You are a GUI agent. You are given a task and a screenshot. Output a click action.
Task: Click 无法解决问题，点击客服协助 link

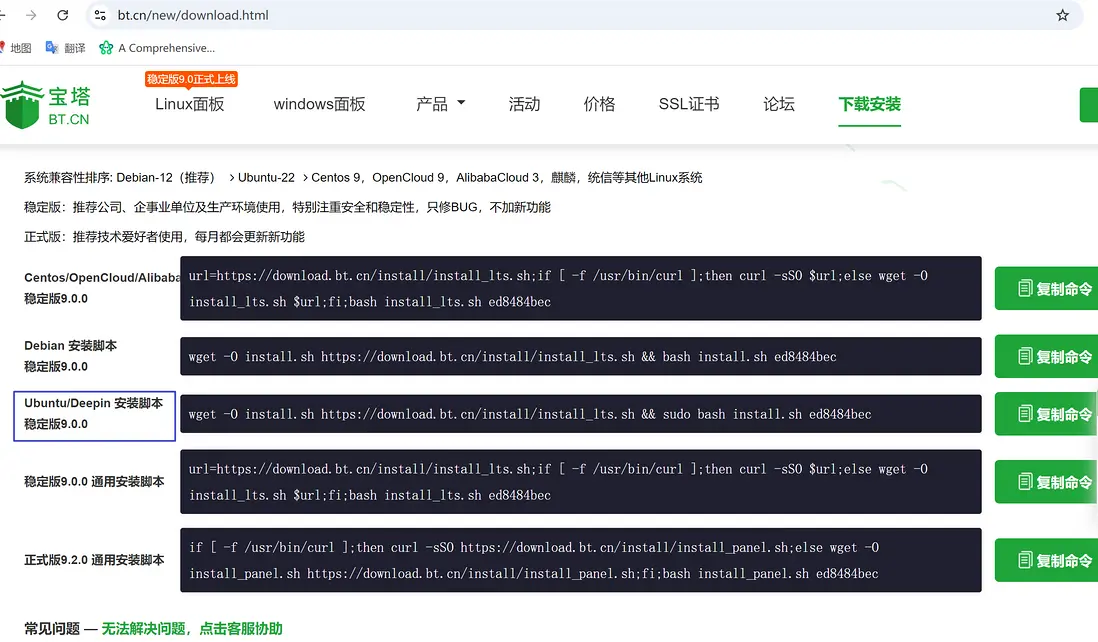(x=192, y=629)
